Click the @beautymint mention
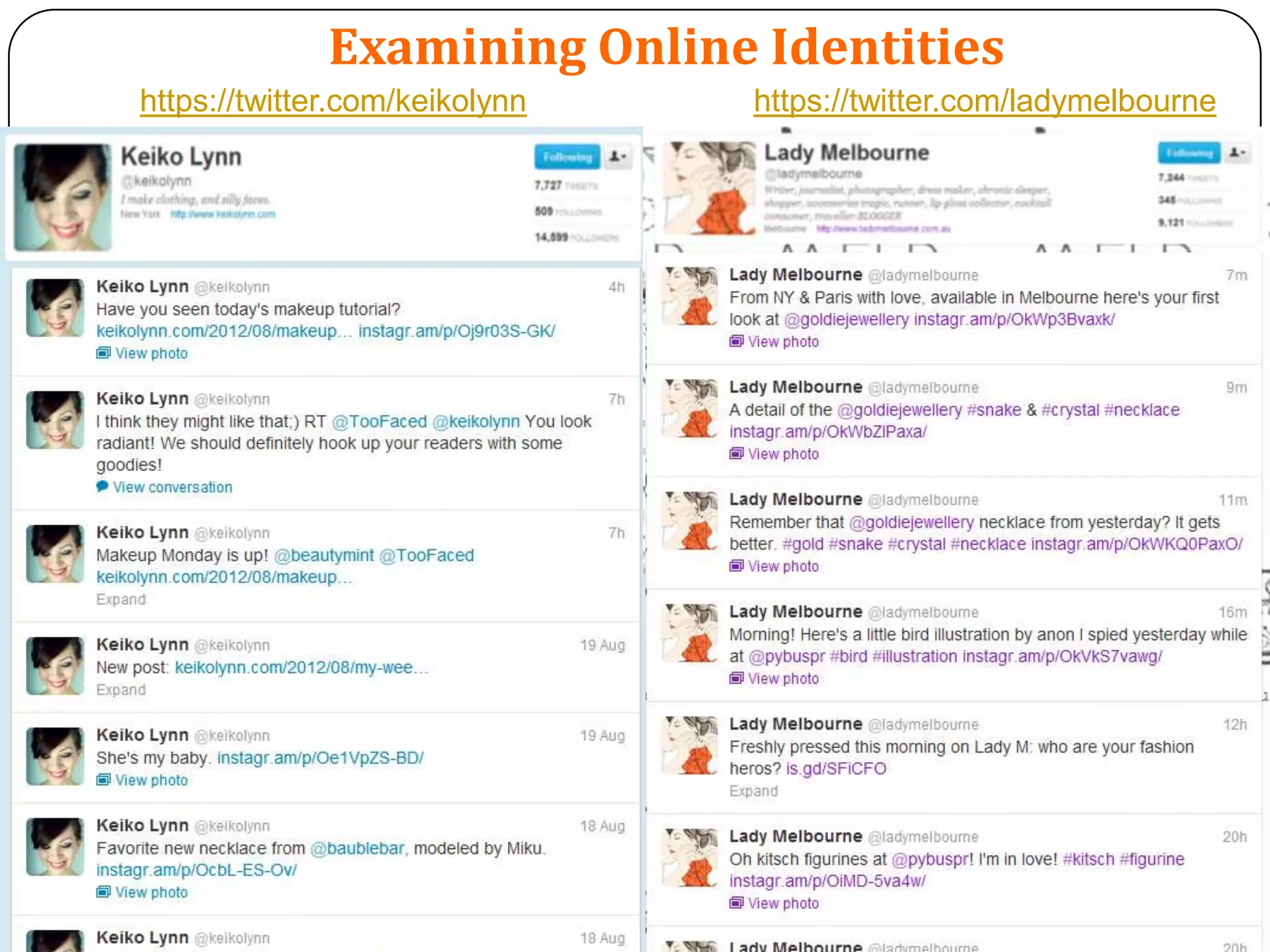Image resolution: width=1270 pixels, height=952 pixels. (324, 555)
